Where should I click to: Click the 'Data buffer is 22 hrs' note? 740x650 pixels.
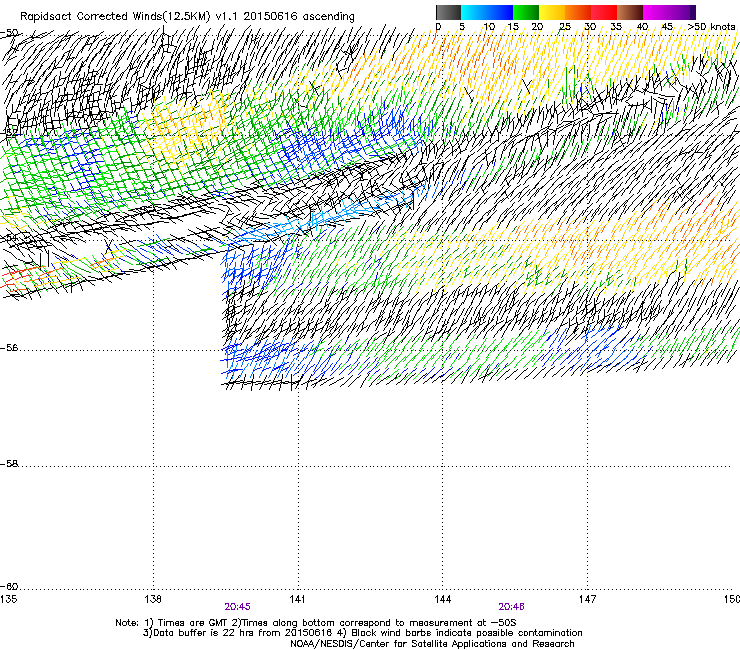pyautogui.click(x=362, y=633)
